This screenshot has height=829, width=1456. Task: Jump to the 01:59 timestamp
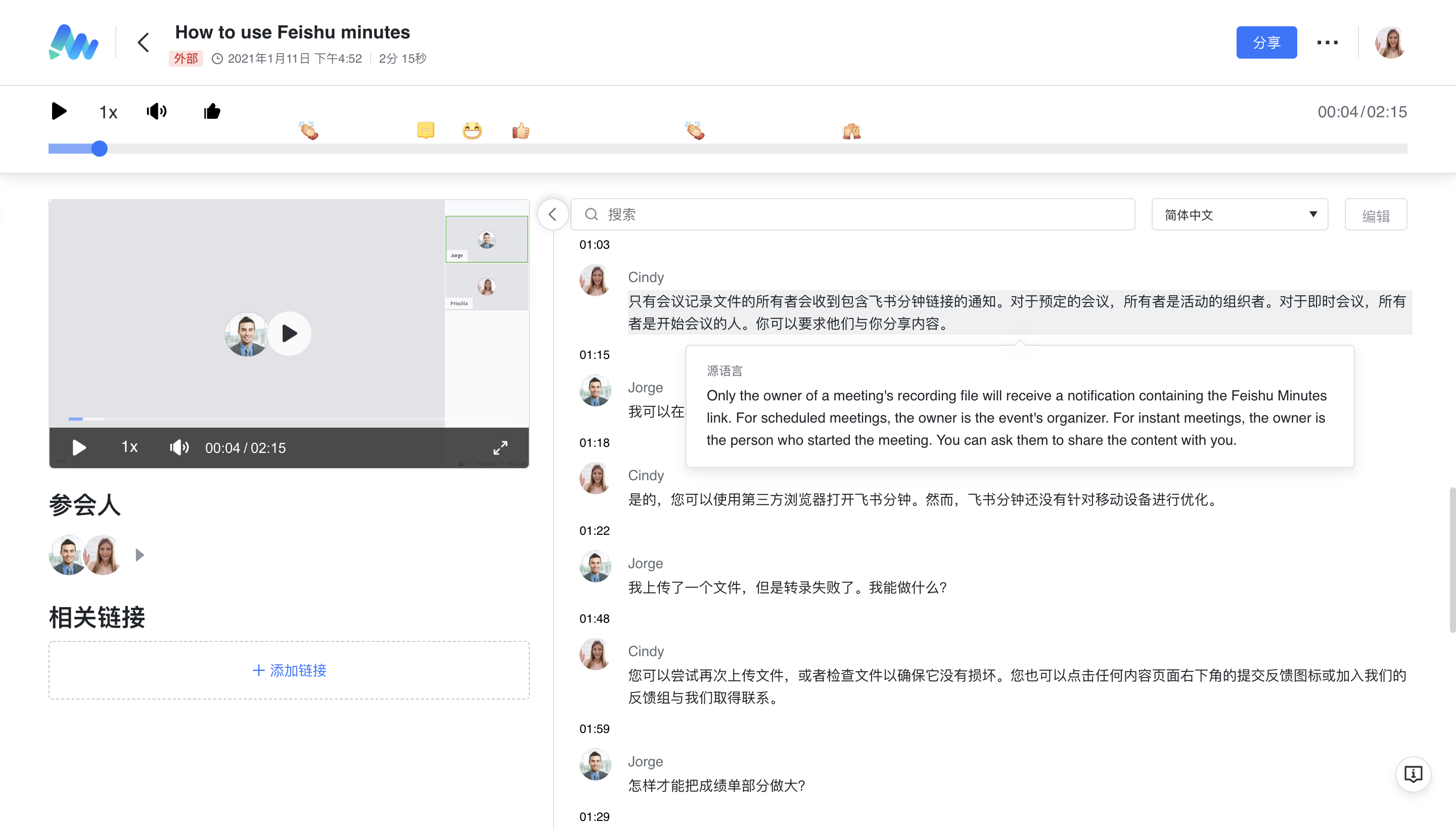[595, 729]
